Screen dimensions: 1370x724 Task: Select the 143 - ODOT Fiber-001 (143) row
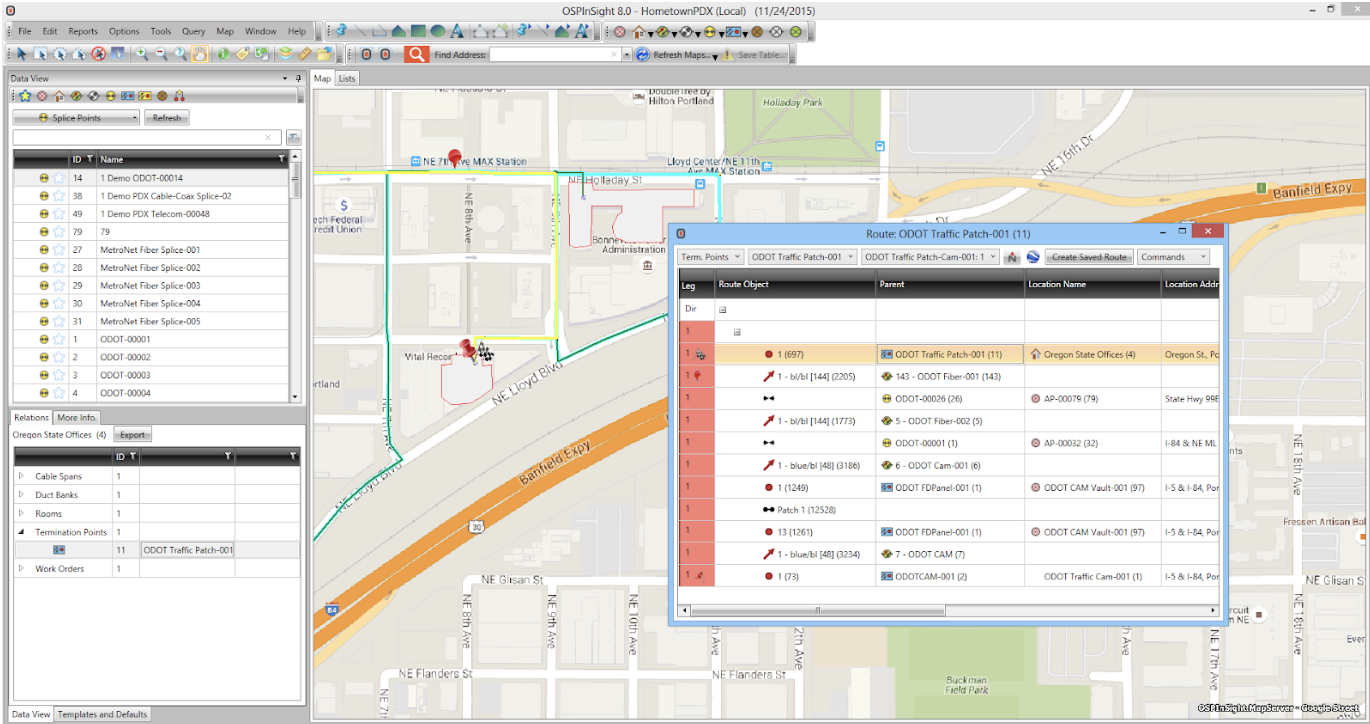pyautogui.click(x=949, y=377)
